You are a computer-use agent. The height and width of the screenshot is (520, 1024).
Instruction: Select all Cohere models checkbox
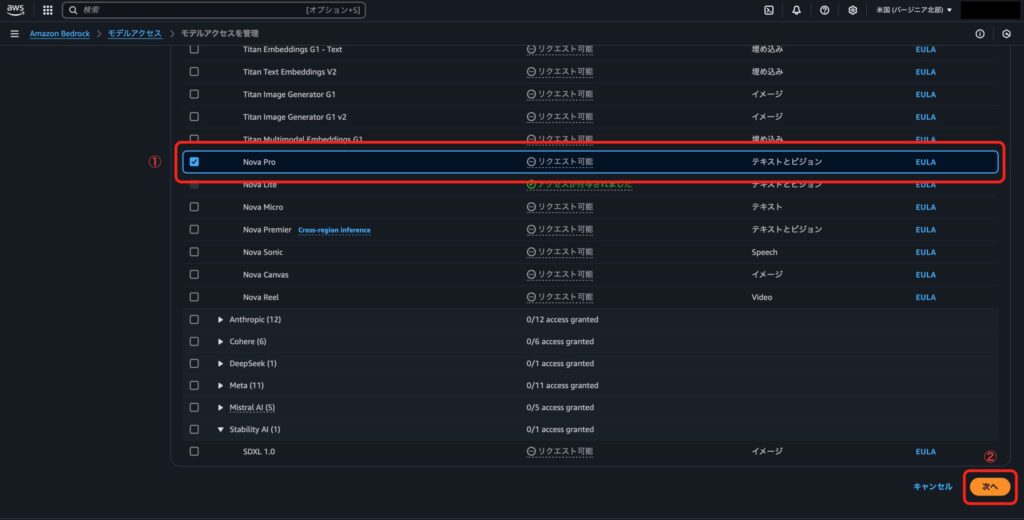point(194,342)
